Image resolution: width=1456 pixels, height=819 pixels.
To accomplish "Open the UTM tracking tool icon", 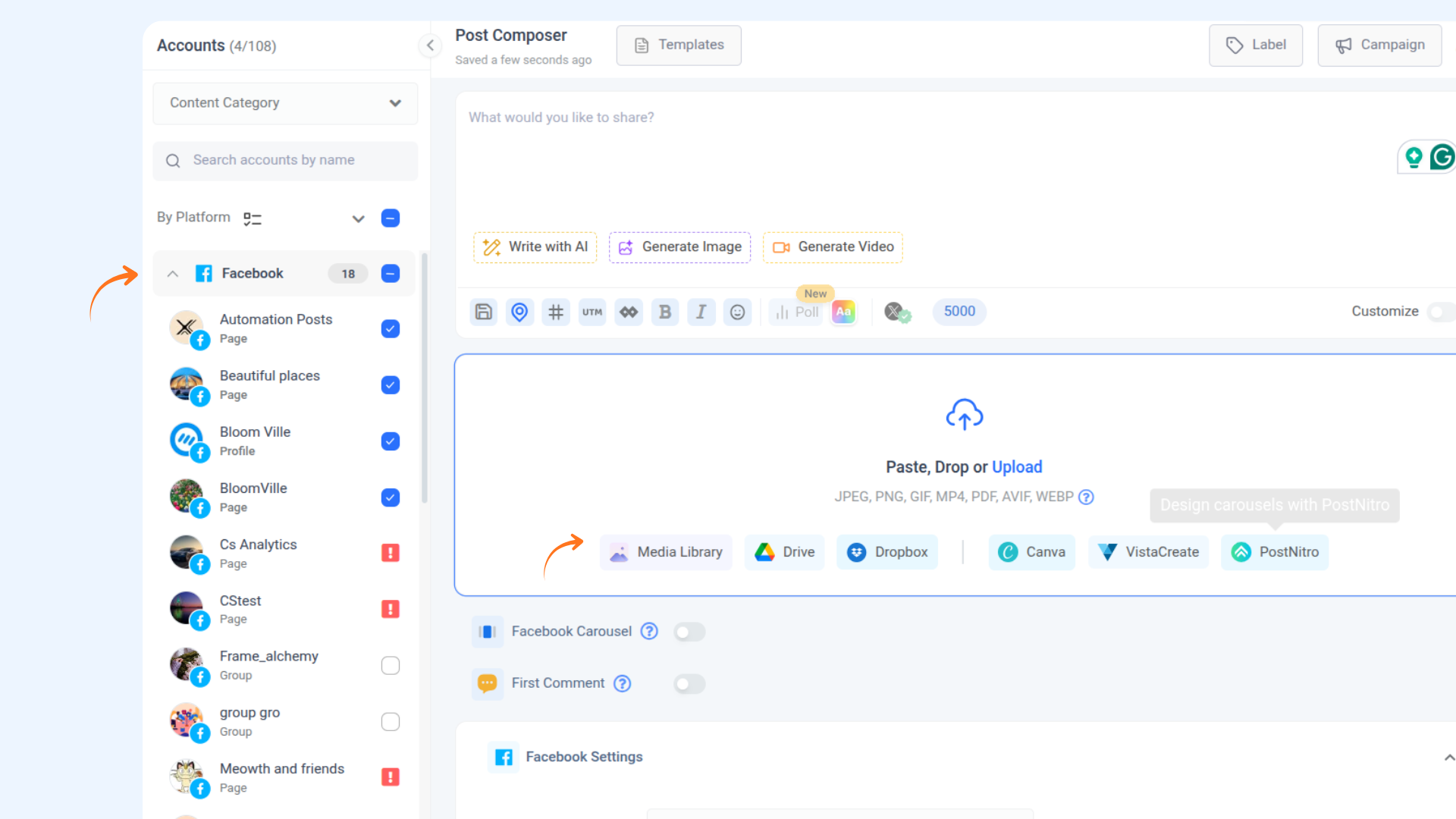I will (x=592, y=312).
